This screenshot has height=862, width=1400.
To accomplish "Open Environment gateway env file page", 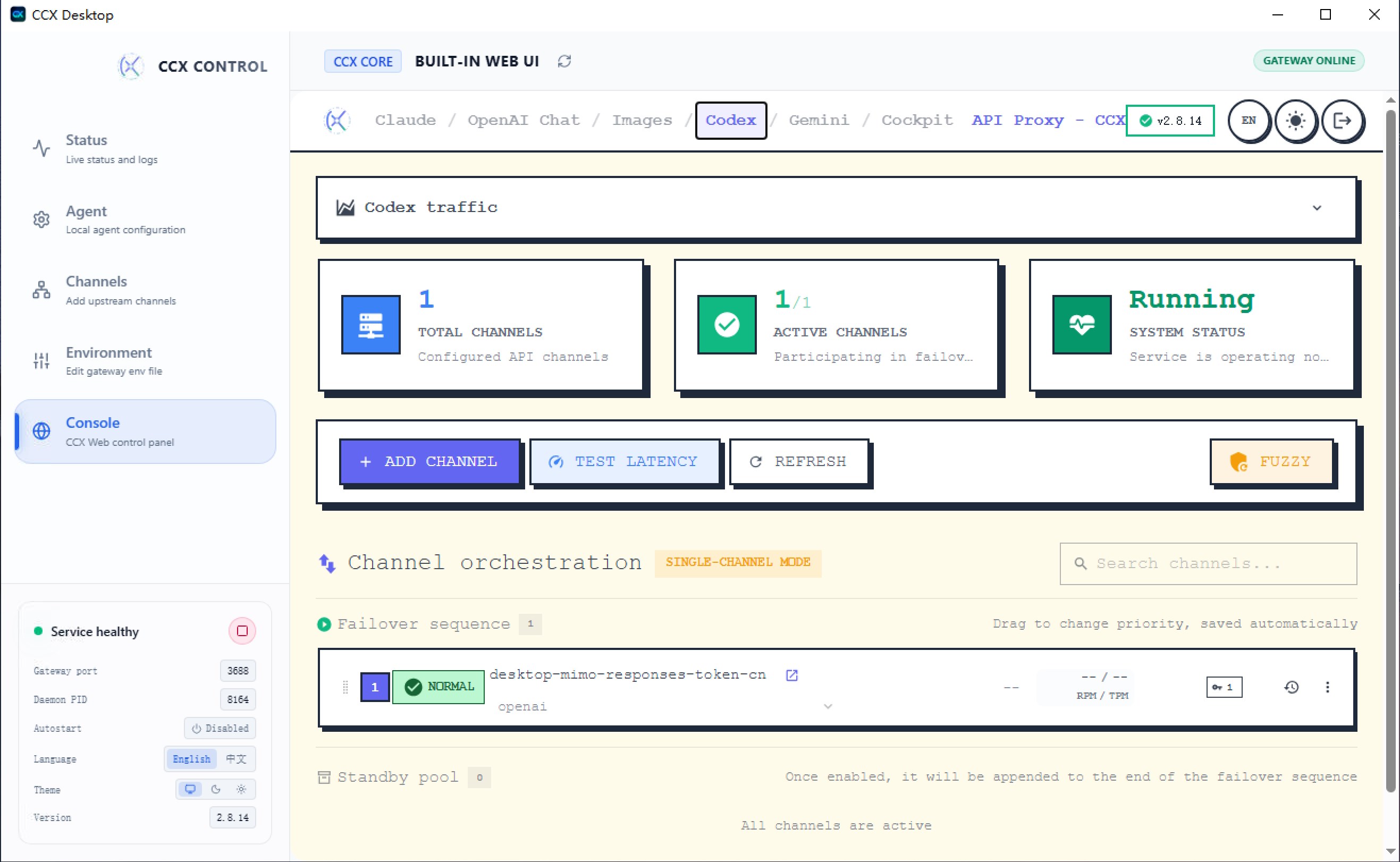I will tap(145, 361).
